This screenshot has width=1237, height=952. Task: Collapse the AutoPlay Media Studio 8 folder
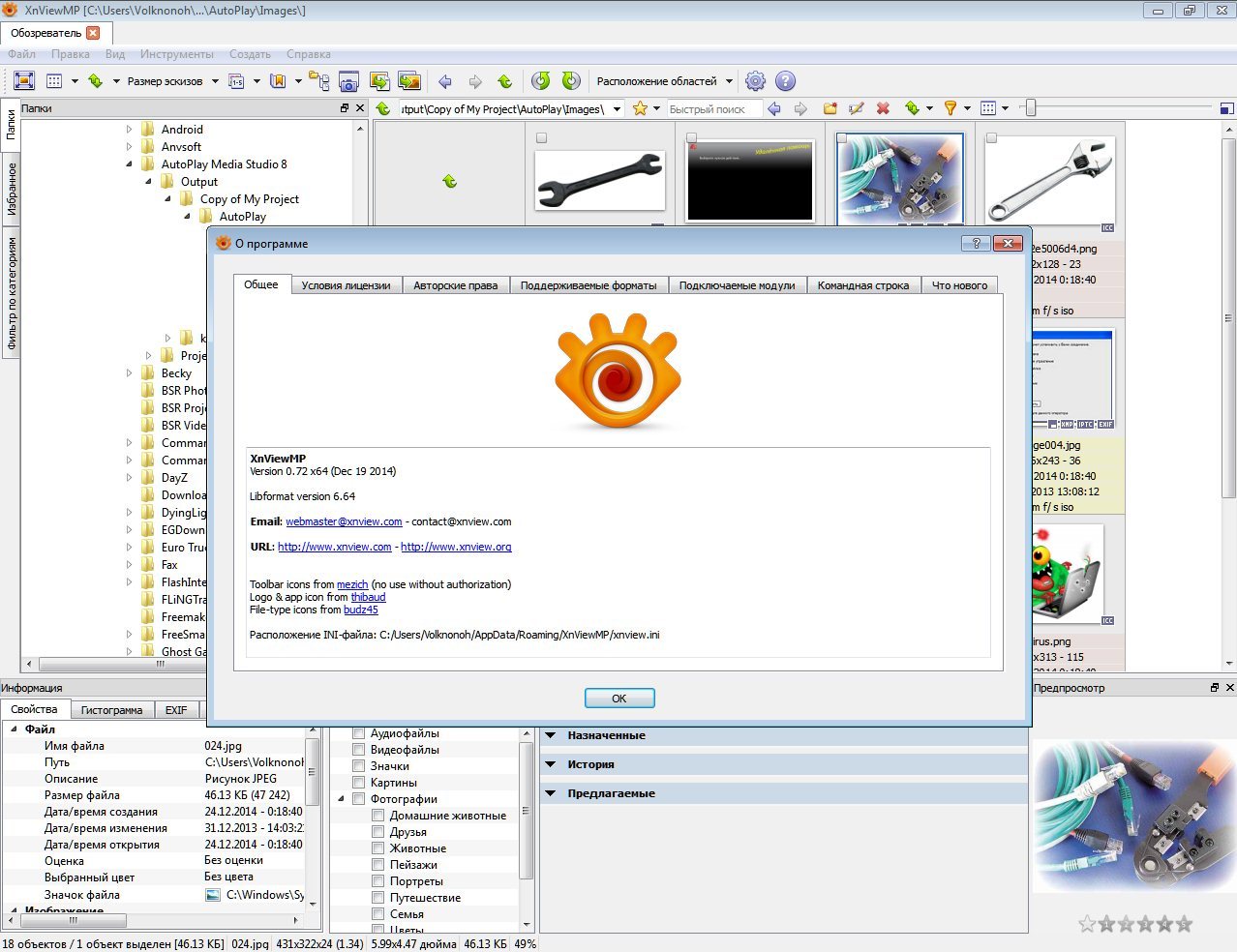tap(129, 164)
